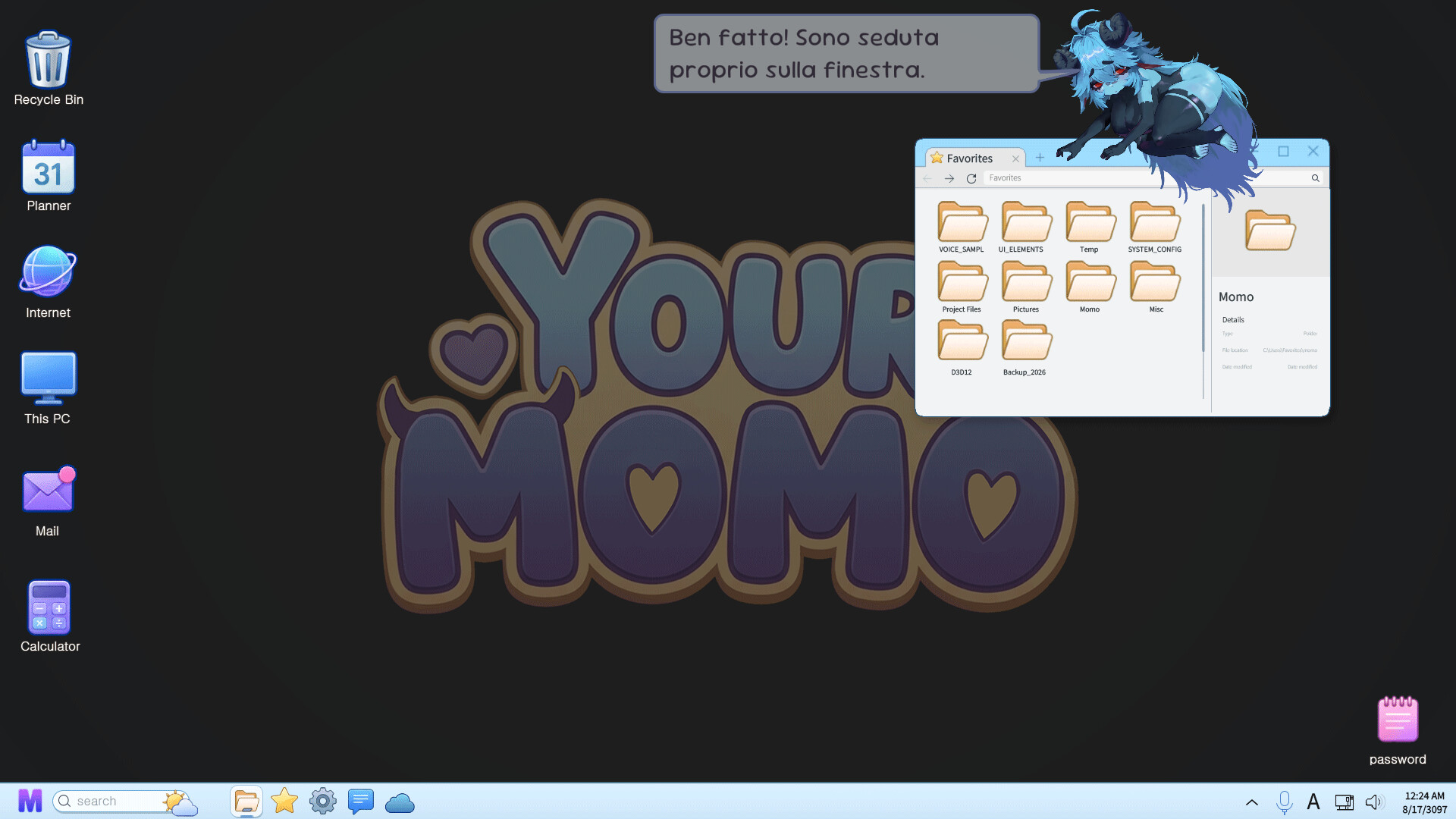
Task: Open settings gear in the taskbar
Action: coord(322,801)
